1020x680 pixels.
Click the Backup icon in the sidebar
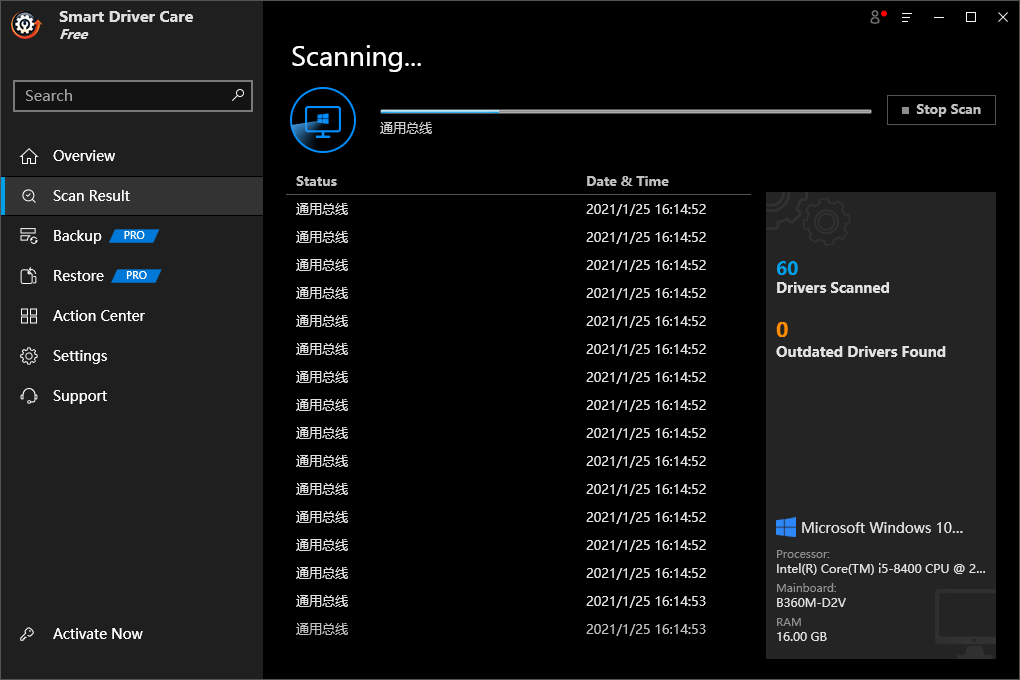click(x=29, y=236)
